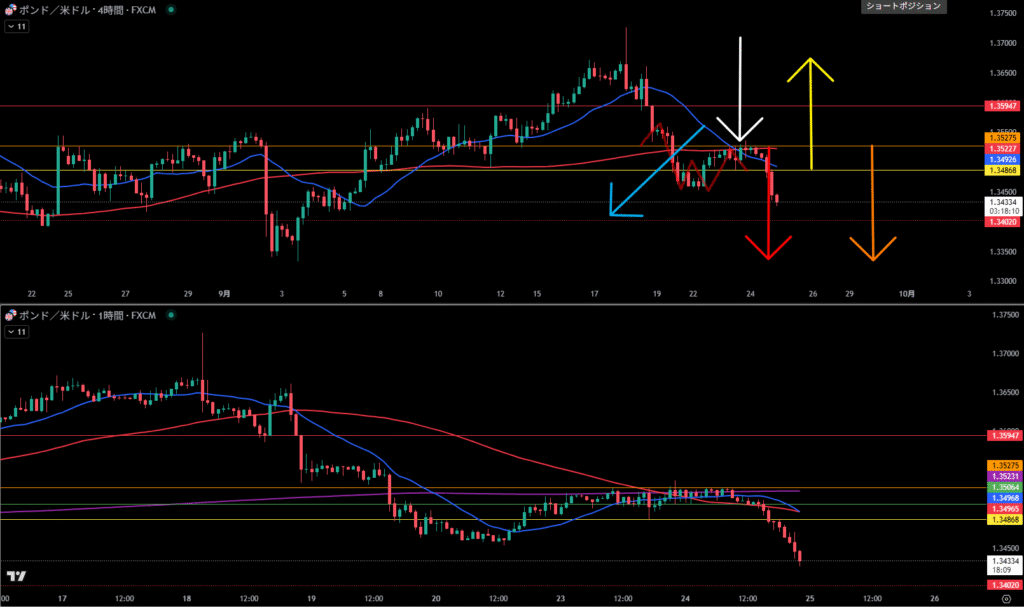Click the 9月 marker on top time axis
The height and width of the screenshot is (607, 1024).
pos(224,294)
